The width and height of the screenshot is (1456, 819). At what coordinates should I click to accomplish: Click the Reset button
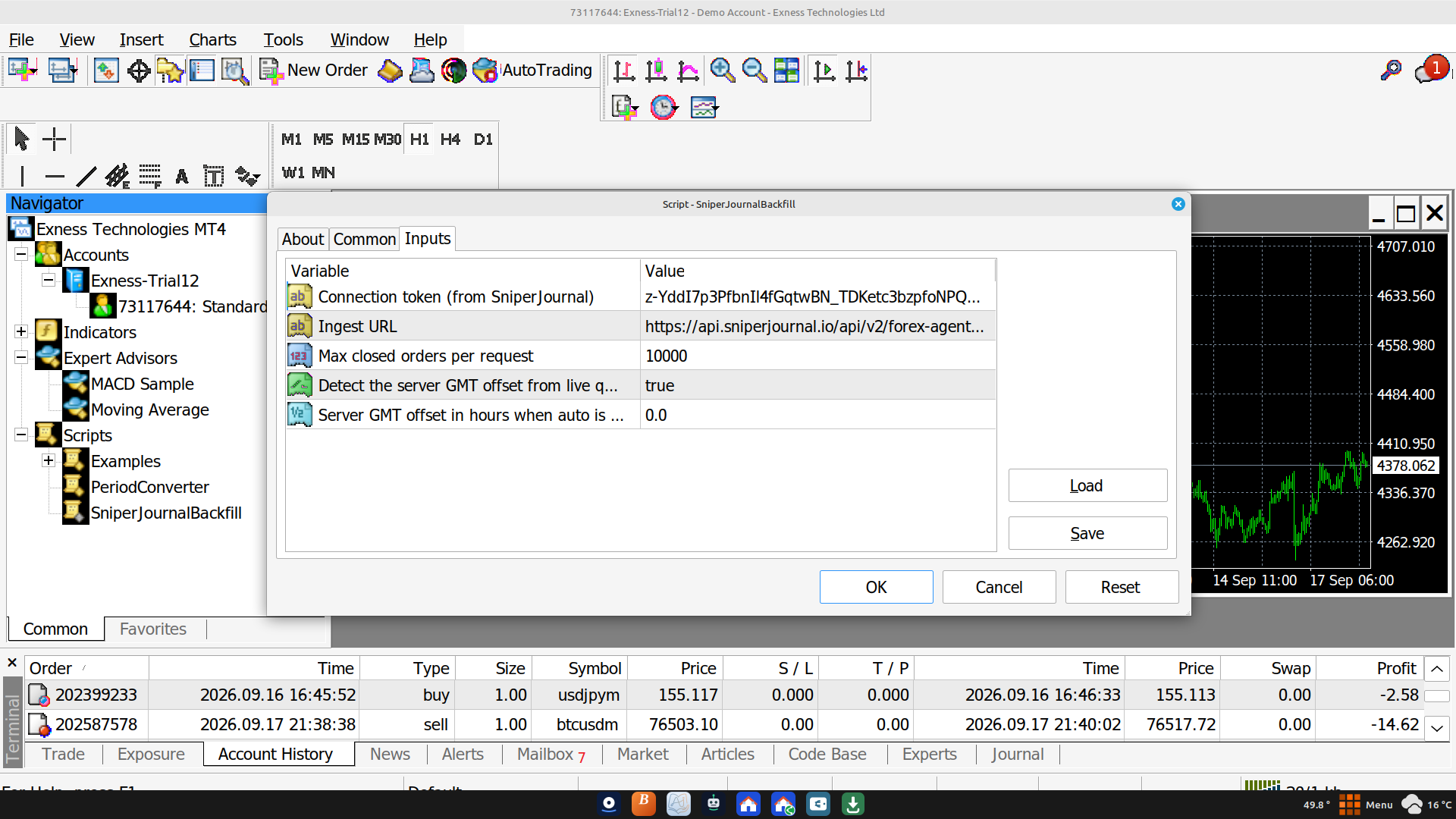[x=1121, y=587]
